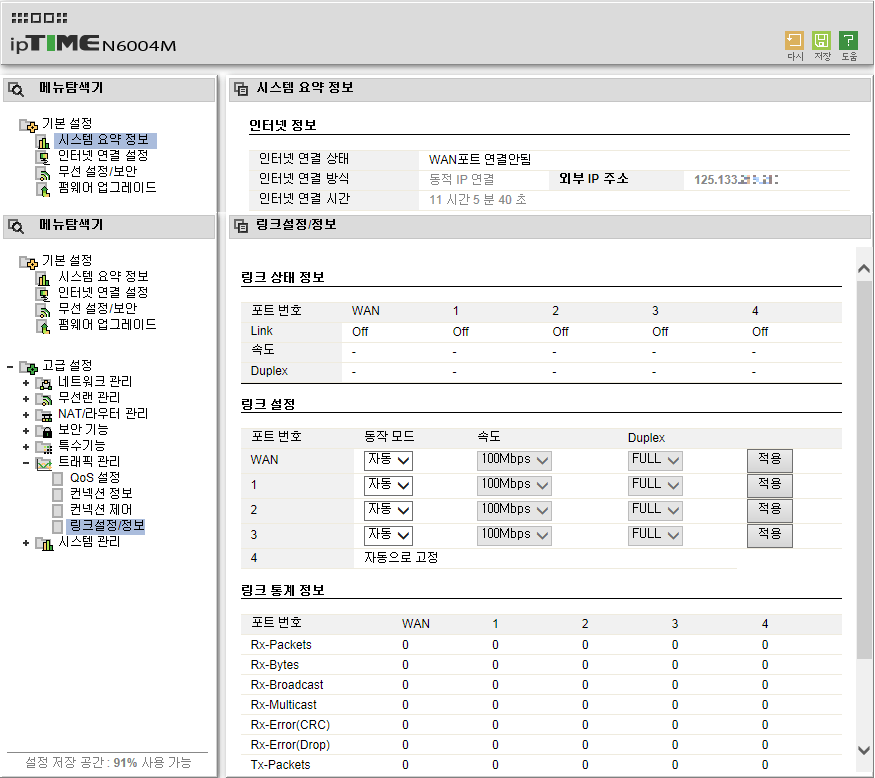Image resolution: width=875 pixels, height=778 pixels.
Task: Open port 3 속도 100Mbps dropdown
Action: point(514,535)
